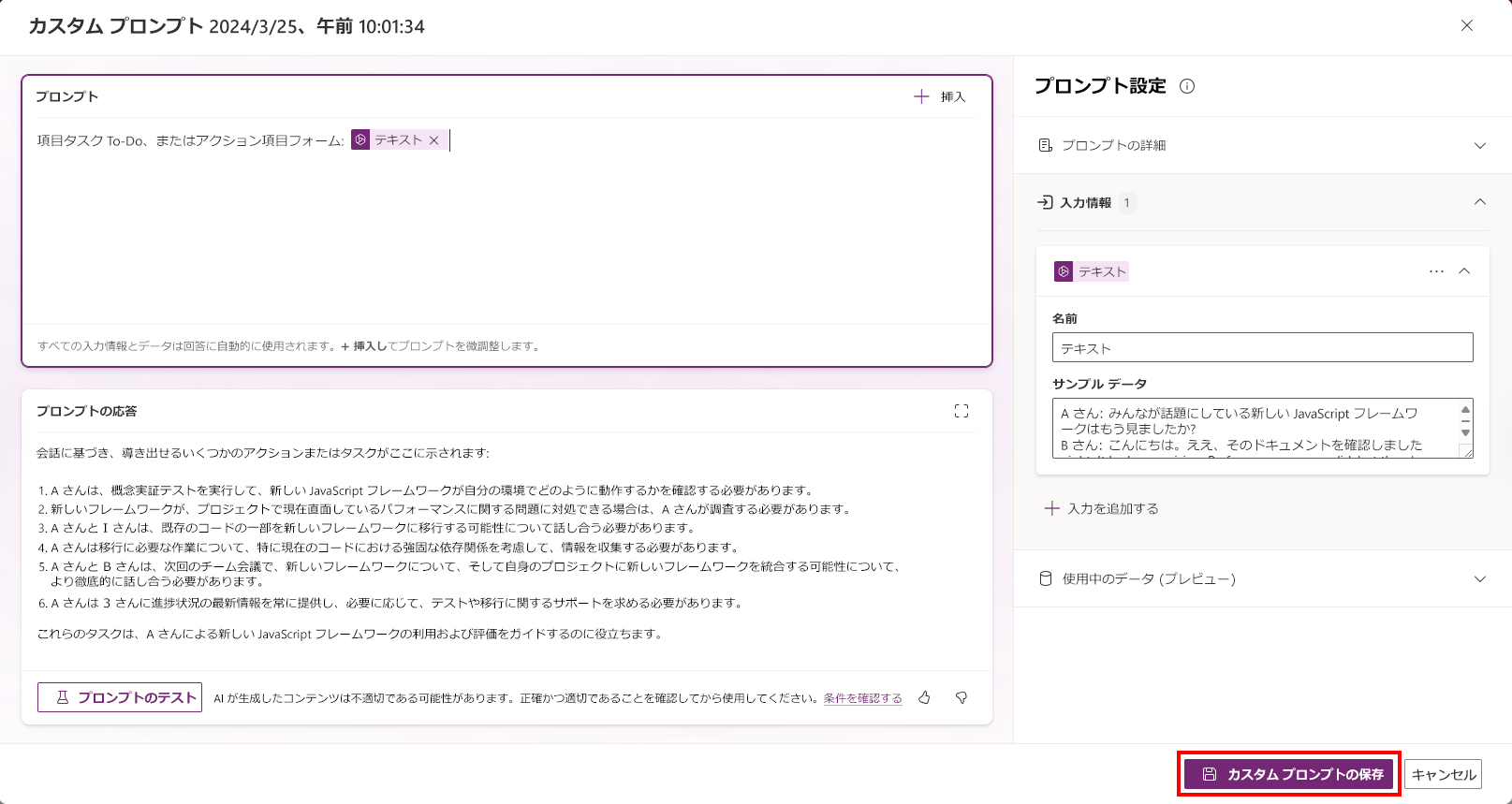Click the 名前 input field
This screenshot has height=804, width=1512.
point(1262,347)
